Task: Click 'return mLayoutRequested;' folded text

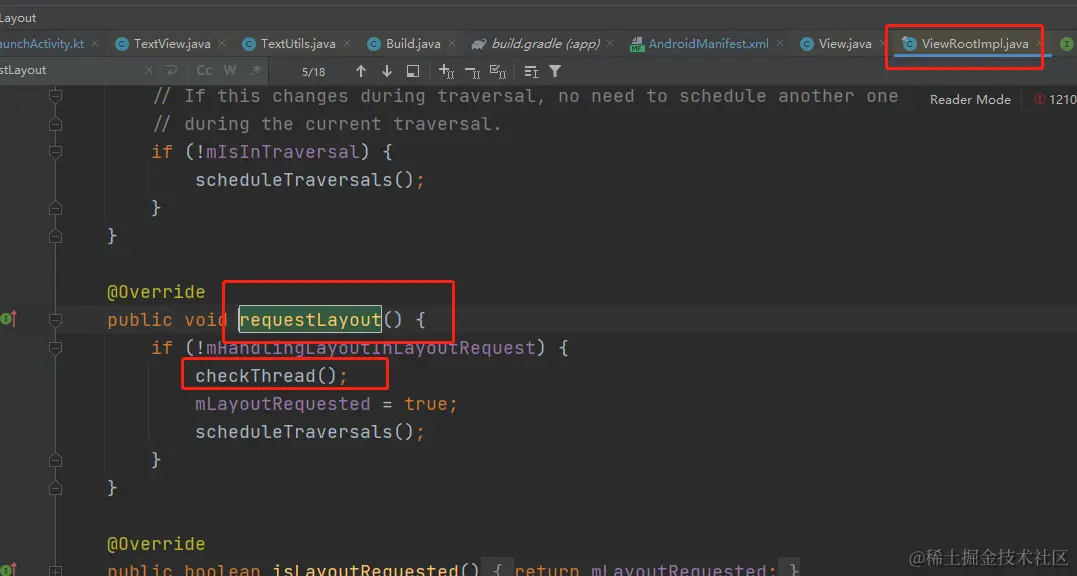Action: pos(646,570)
